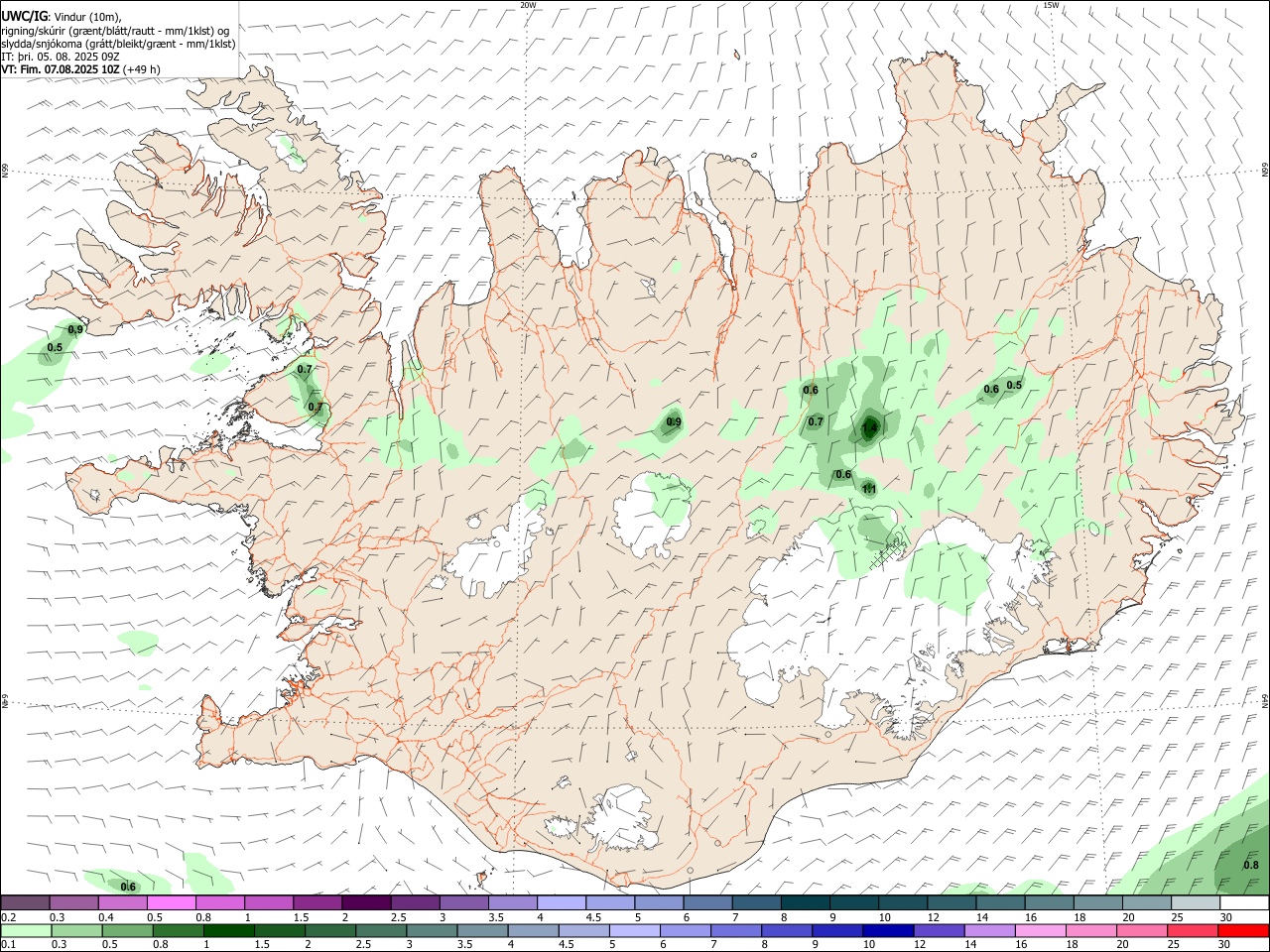Screen dimensions: 1270x952
Task: Click the dark teal 8 snow legend swatch
Action: click(x=806, y=903)
